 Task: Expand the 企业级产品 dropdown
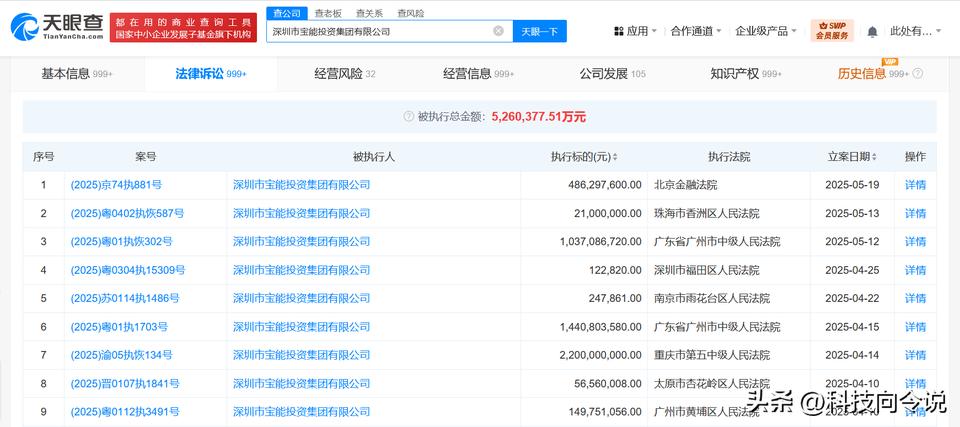pos(794,31)
